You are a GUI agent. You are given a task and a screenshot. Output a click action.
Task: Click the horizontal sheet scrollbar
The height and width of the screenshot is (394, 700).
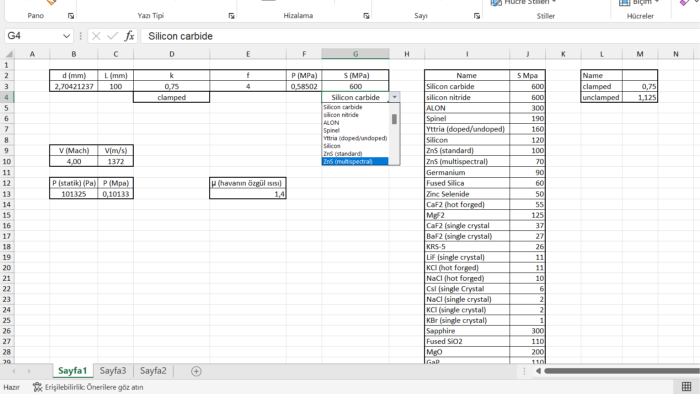click(621, 371)
